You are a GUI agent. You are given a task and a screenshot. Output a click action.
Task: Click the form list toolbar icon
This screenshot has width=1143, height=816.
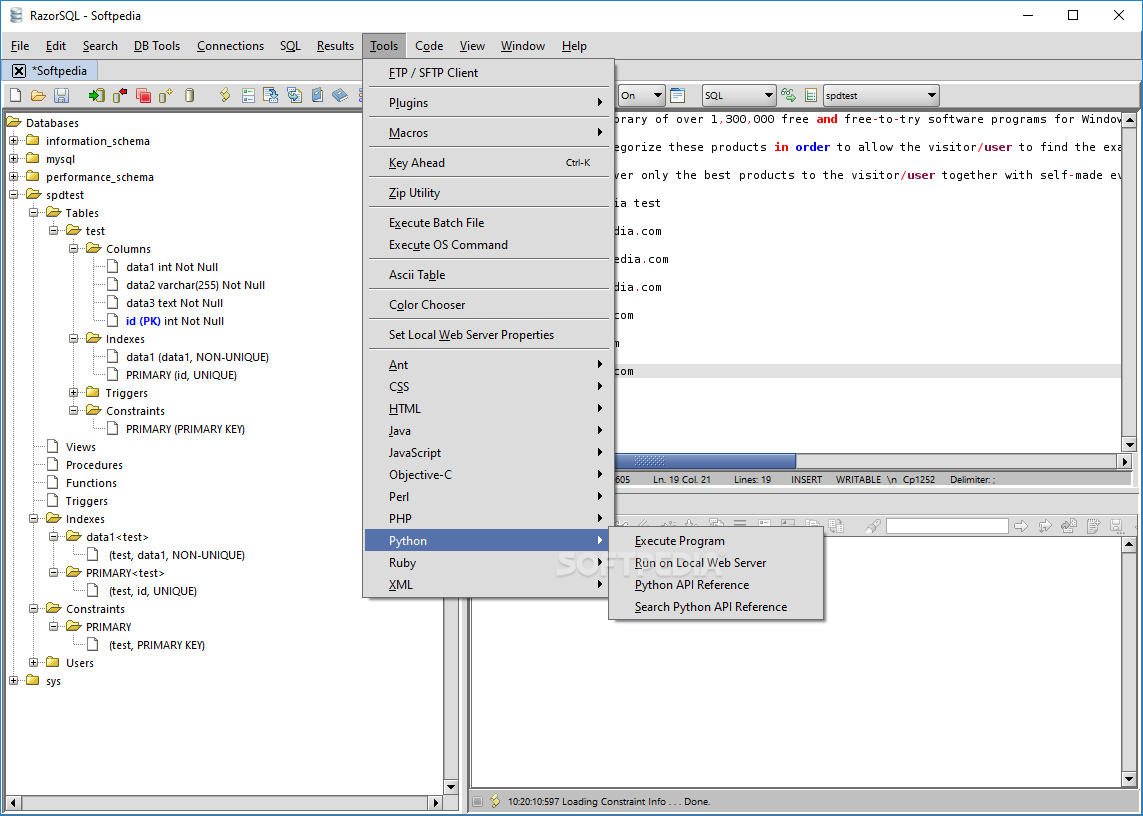click(x=249, y=96)
